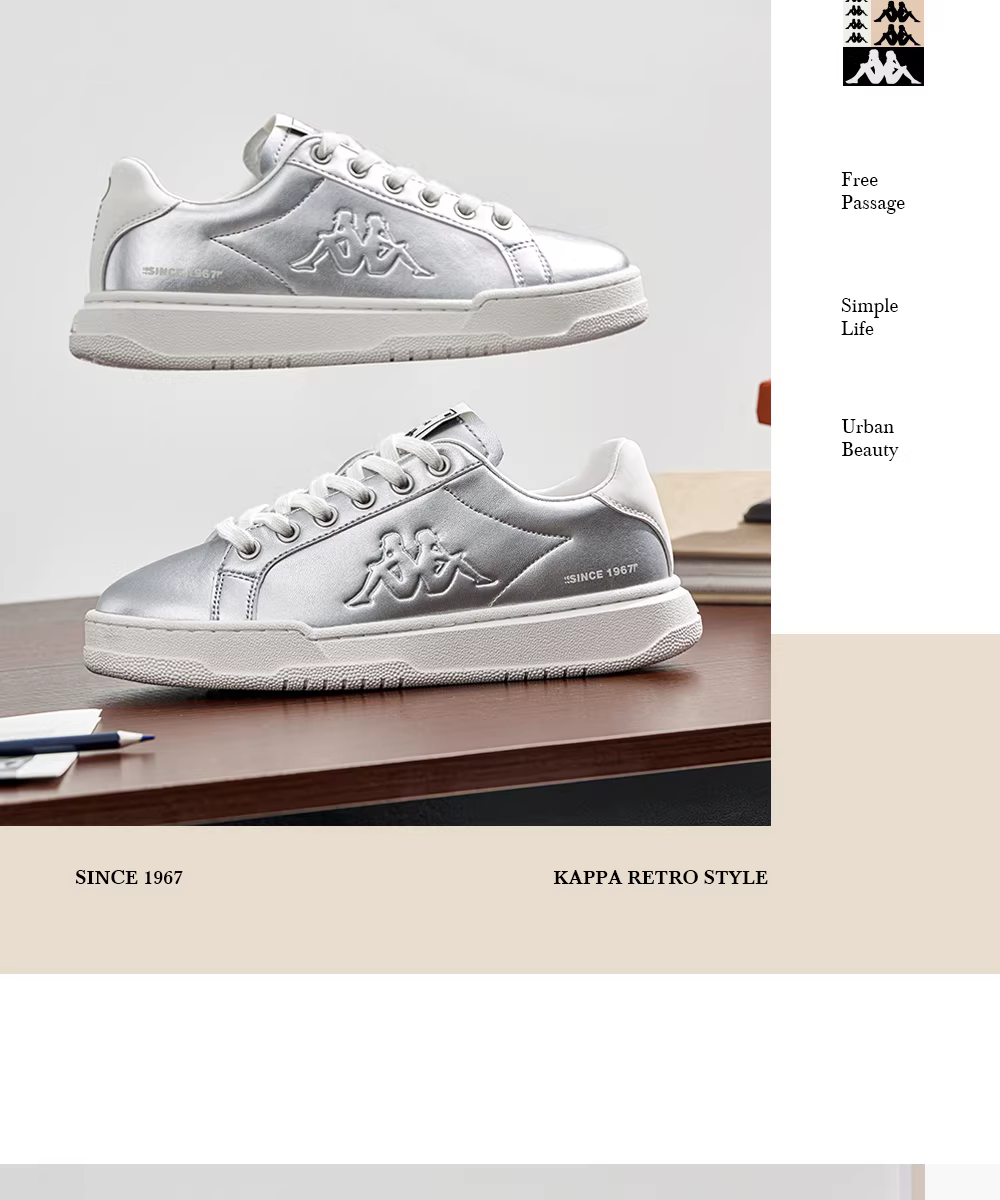The image size is (1000, 1200).
Task: Click the small stacked Kappa logos column
Action: tap(857, 23)
